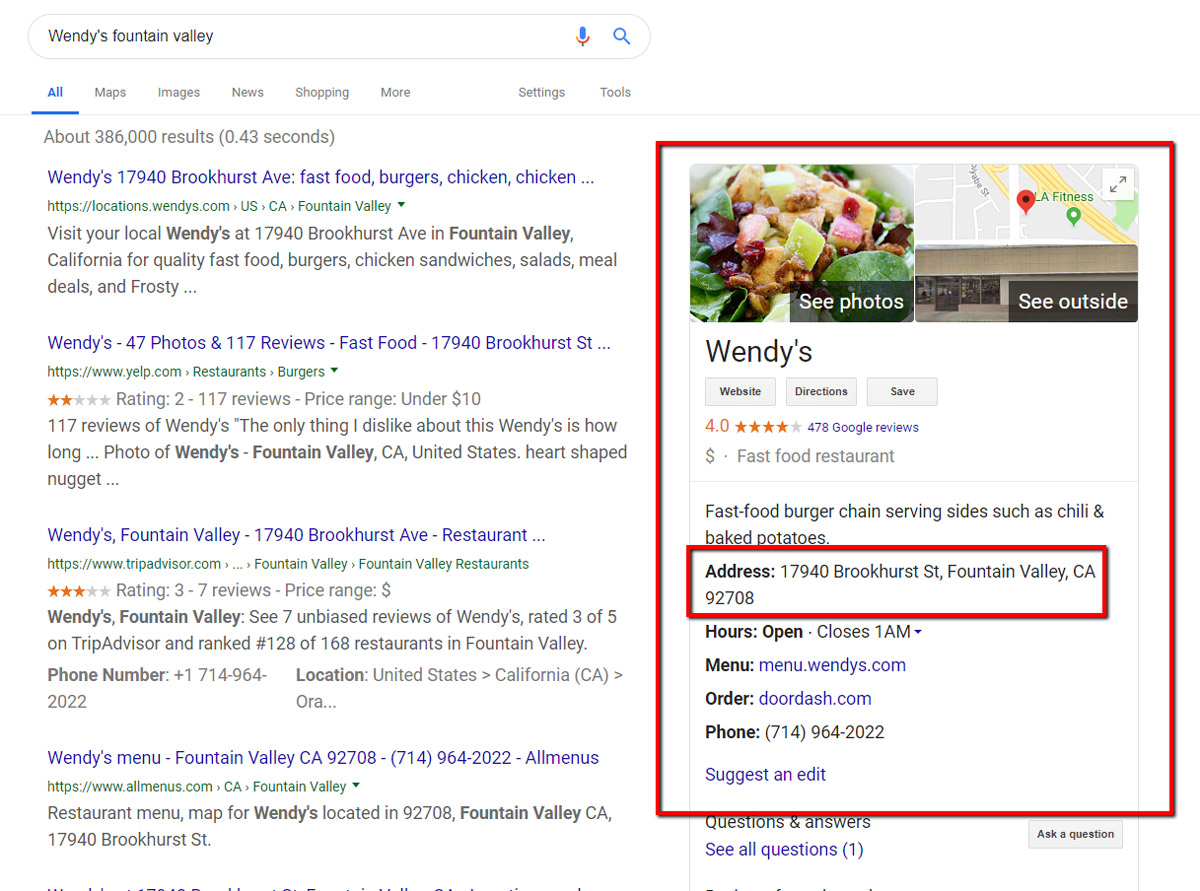Open the Yelp Wendy's 47 Photos result
Image resolution: width=1200 pixels, height=891 pixels.
click(329, 343)
